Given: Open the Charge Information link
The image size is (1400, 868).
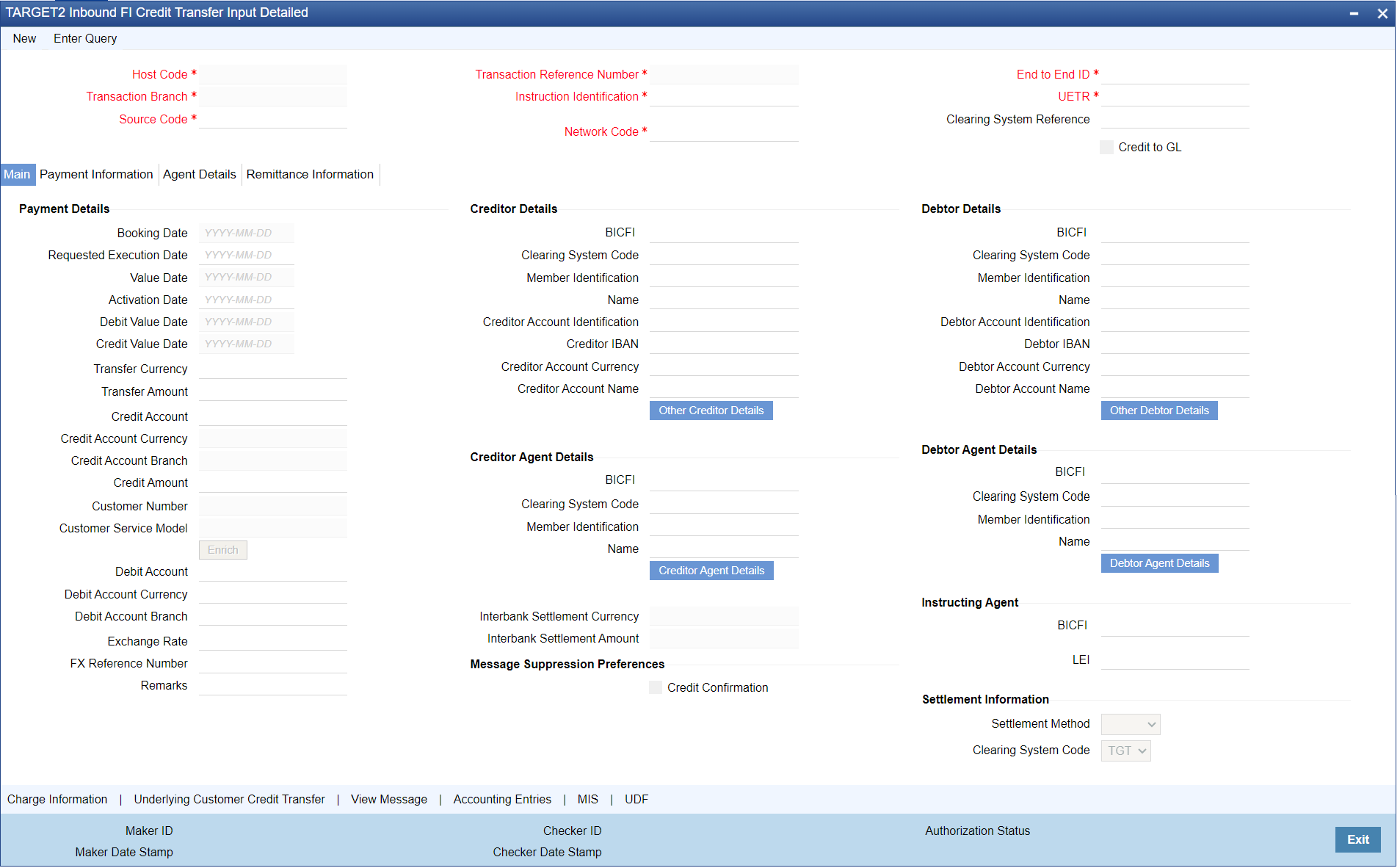Looking at the screenshot, I should coord(57,799).
